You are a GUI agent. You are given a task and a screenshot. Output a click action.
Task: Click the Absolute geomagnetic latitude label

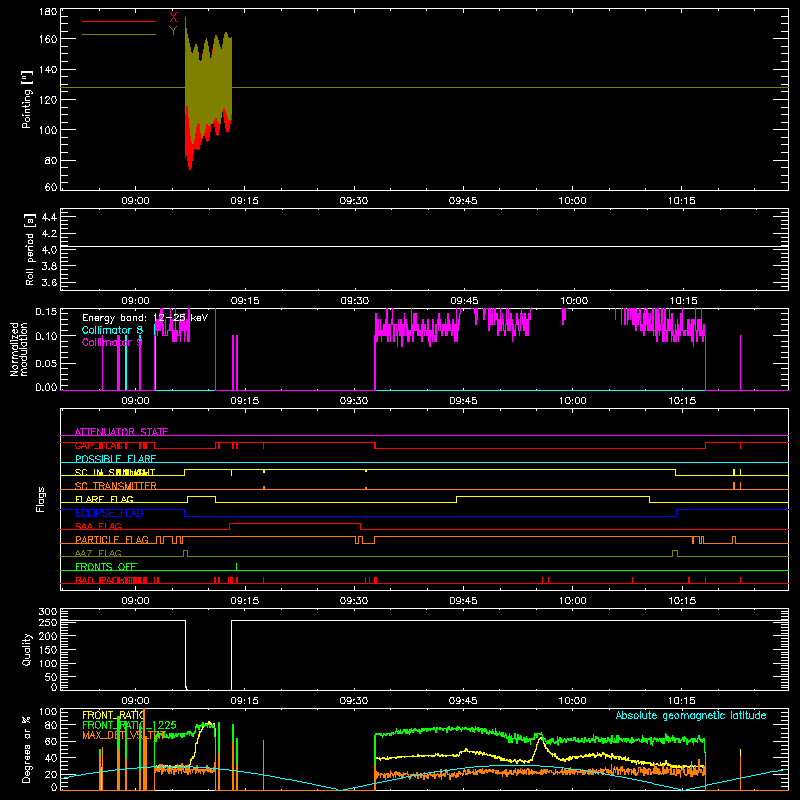[691, 715]
